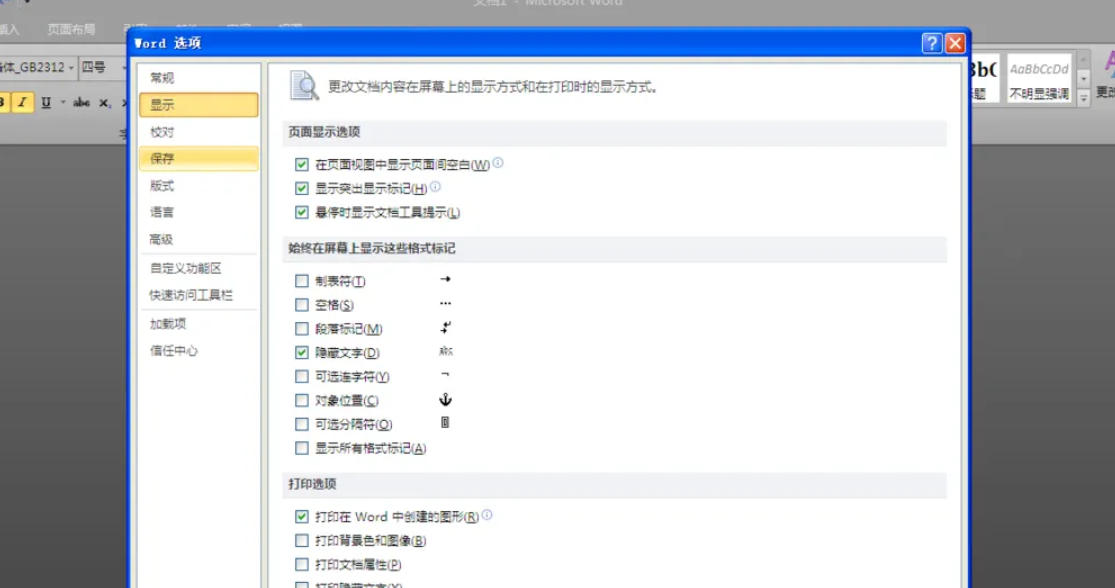Apply Underline in the Word ribbon behind
Image resolution: width=1115 pixels, height=588 pixels.
pos(46,103)
